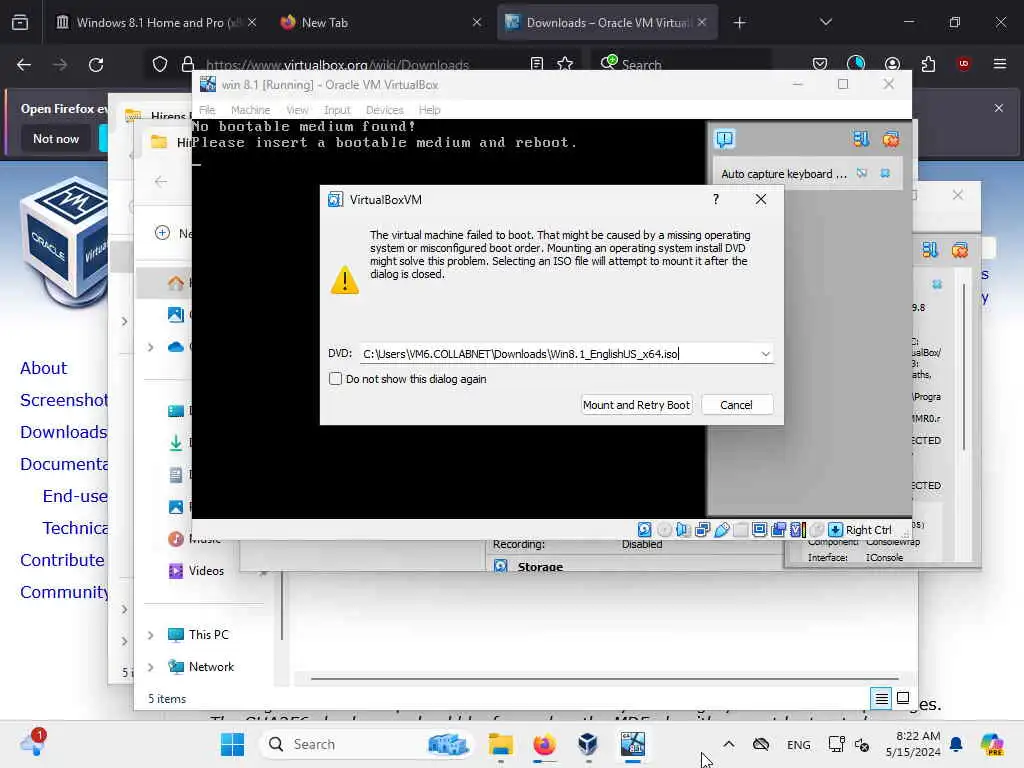Open the DVD path dropdown arrow
This screenshot has height=768, width=1024.
[765, 354]
